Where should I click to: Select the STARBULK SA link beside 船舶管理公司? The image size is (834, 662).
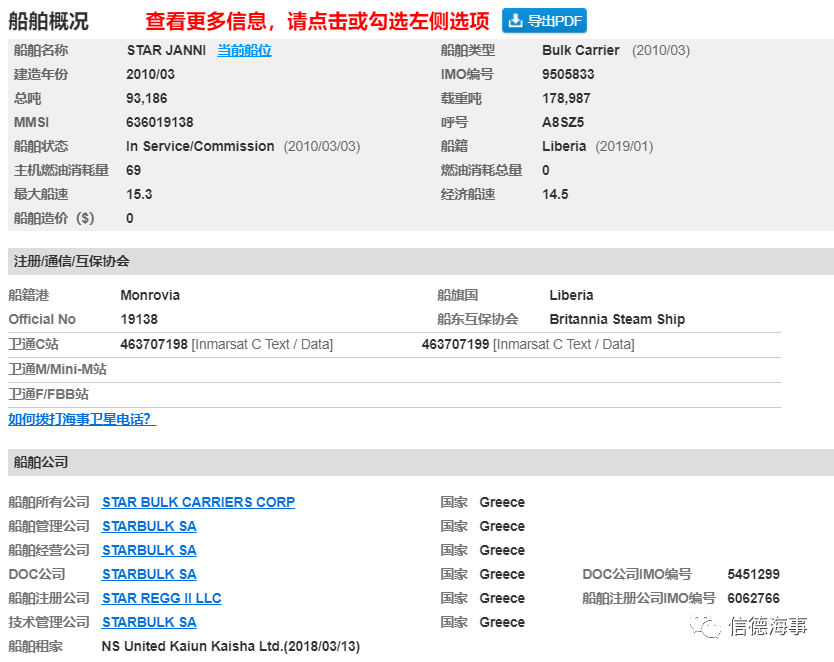click(x=149, y=526)
